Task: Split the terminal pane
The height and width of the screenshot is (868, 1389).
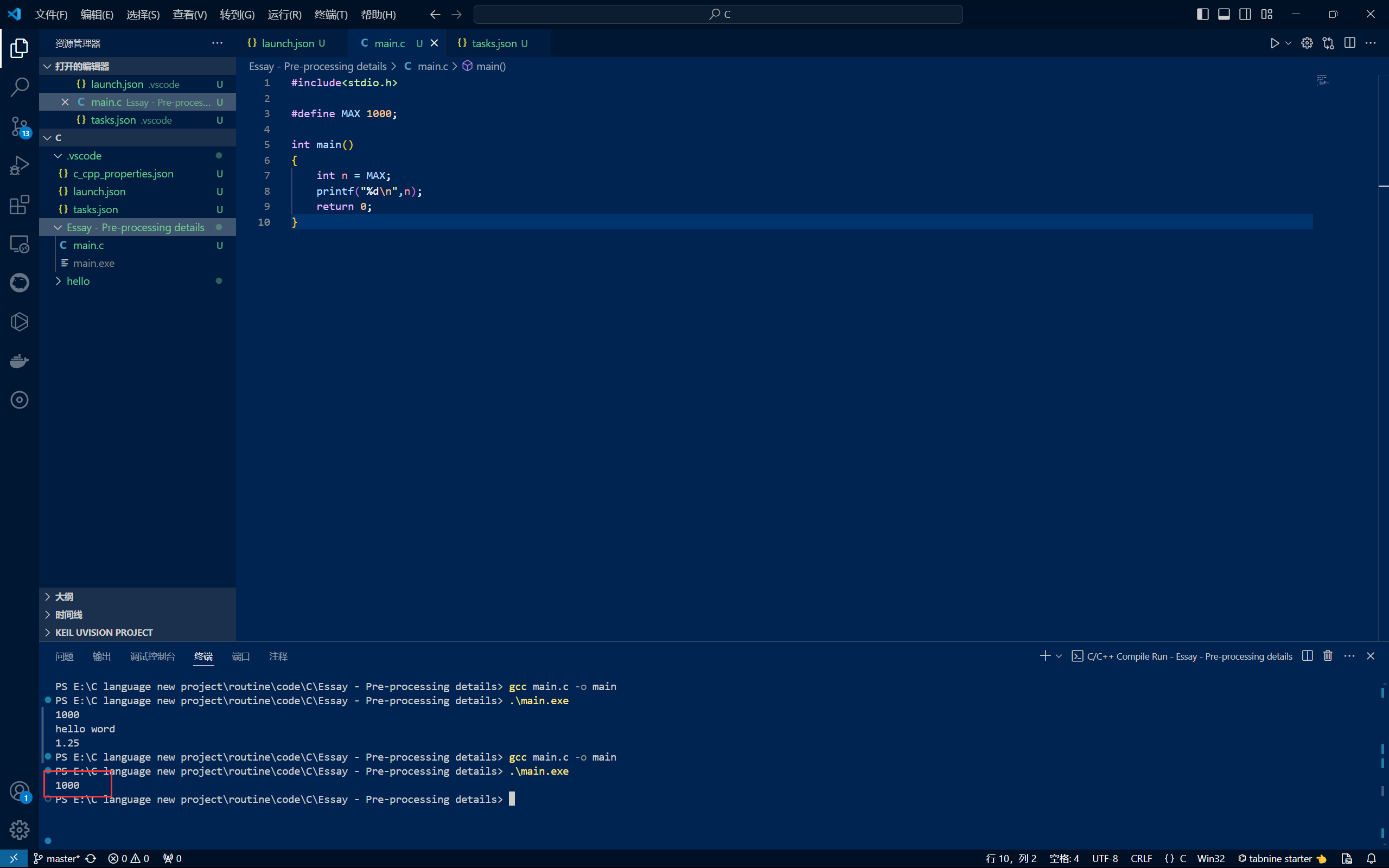Action: coord(1308,655)
